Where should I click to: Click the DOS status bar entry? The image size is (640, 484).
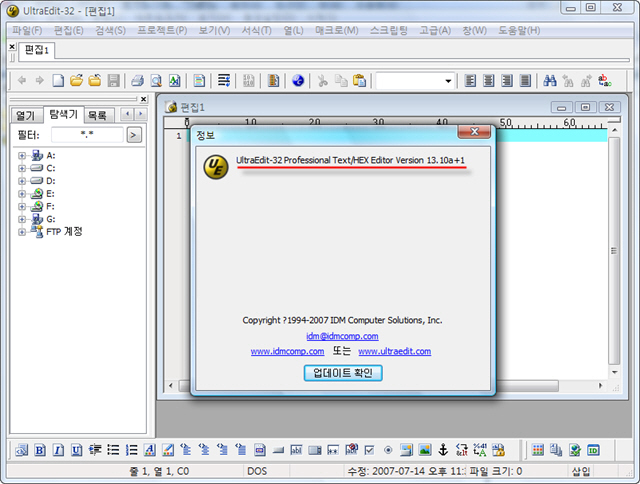[257, 471]
